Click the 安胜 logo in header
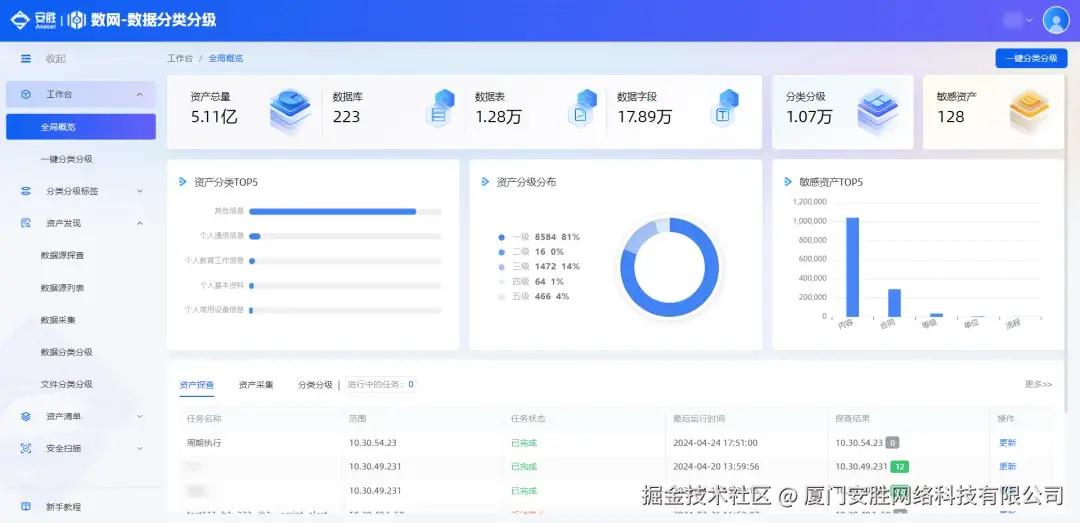This screenshot has width=1080, height=523. point(32,20)
